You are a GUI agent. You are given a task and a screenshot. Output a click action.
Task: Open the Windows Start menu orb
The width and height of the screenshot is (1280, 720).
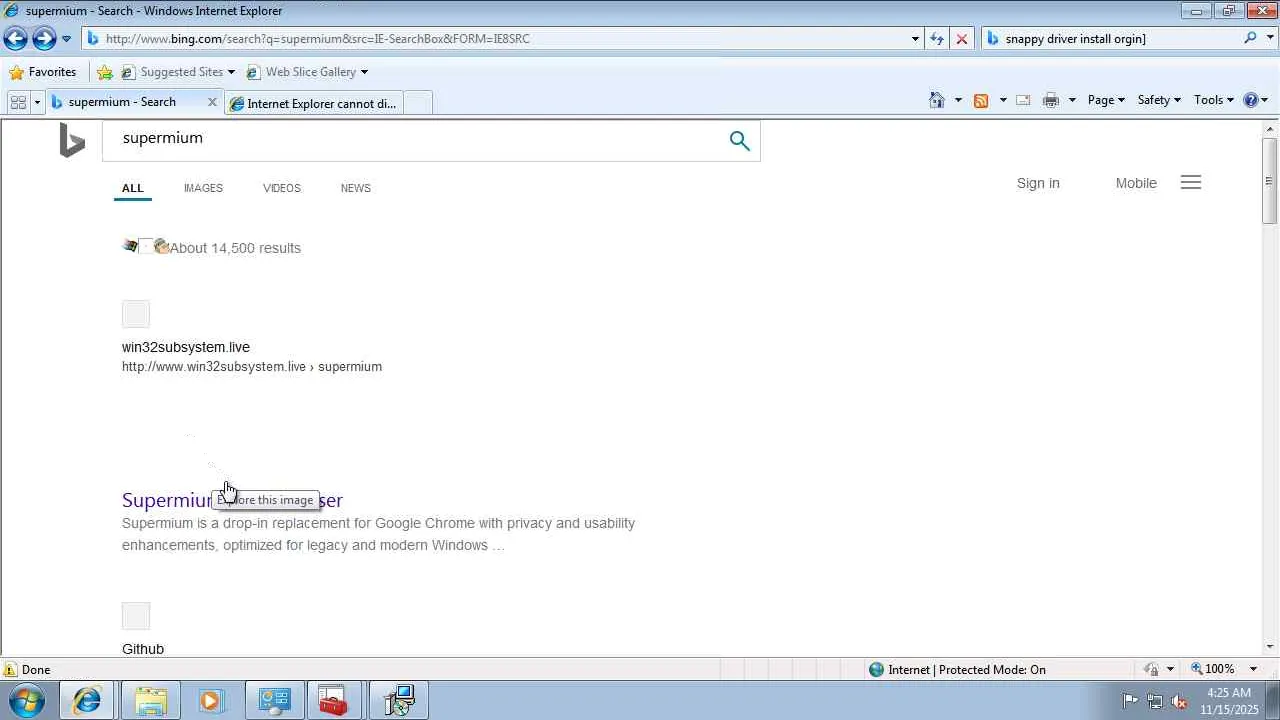(27, 701)
